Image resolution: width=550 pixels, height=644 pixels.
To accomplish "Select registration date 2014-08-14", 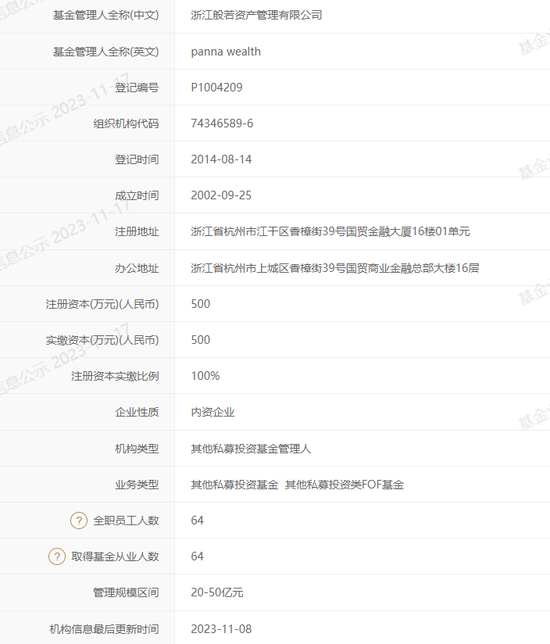I will 221,159.
